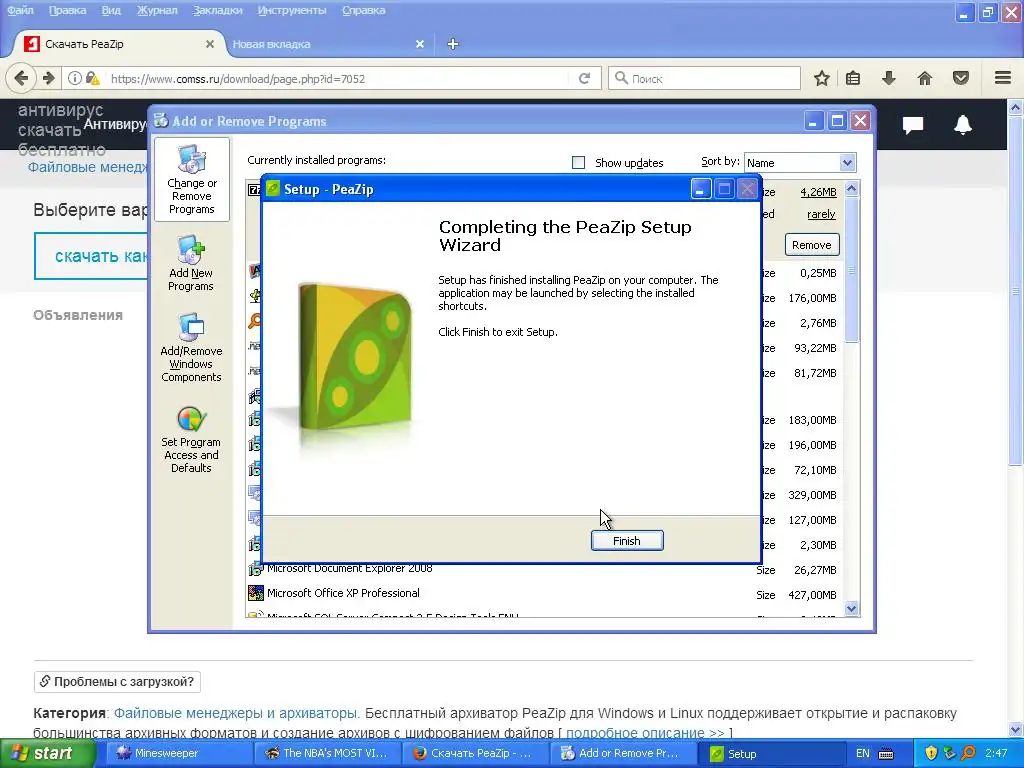
Task: Go forward with the browser forward arrow
Action: pyautogui.click(x=49, y=78)
